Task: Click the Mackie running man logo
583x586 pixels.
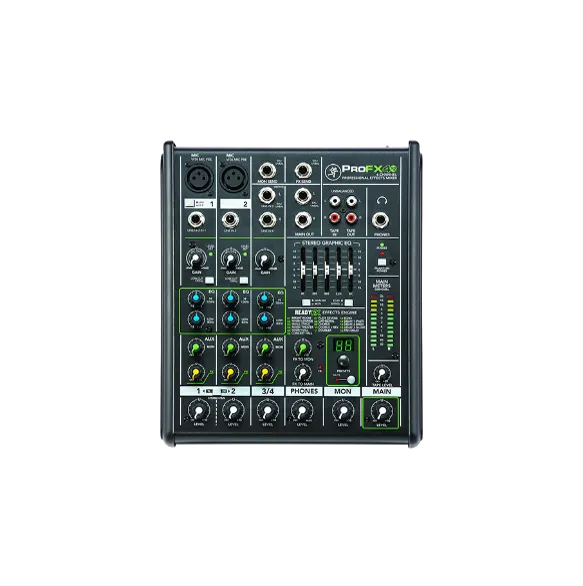Action: [332, 172]
